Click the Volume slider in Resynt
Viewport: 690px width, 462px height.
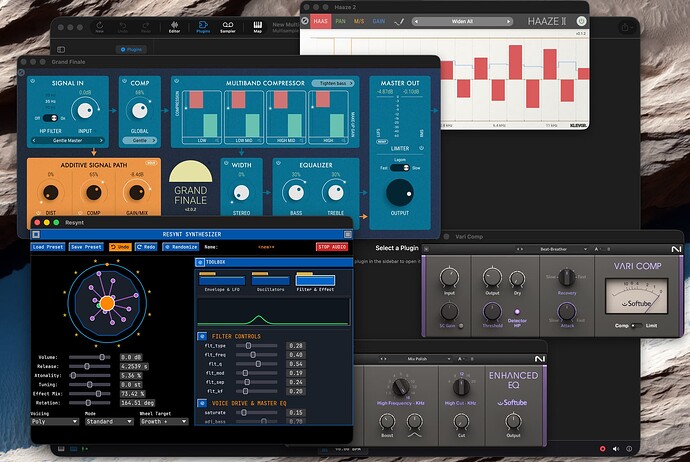point(90,357)
